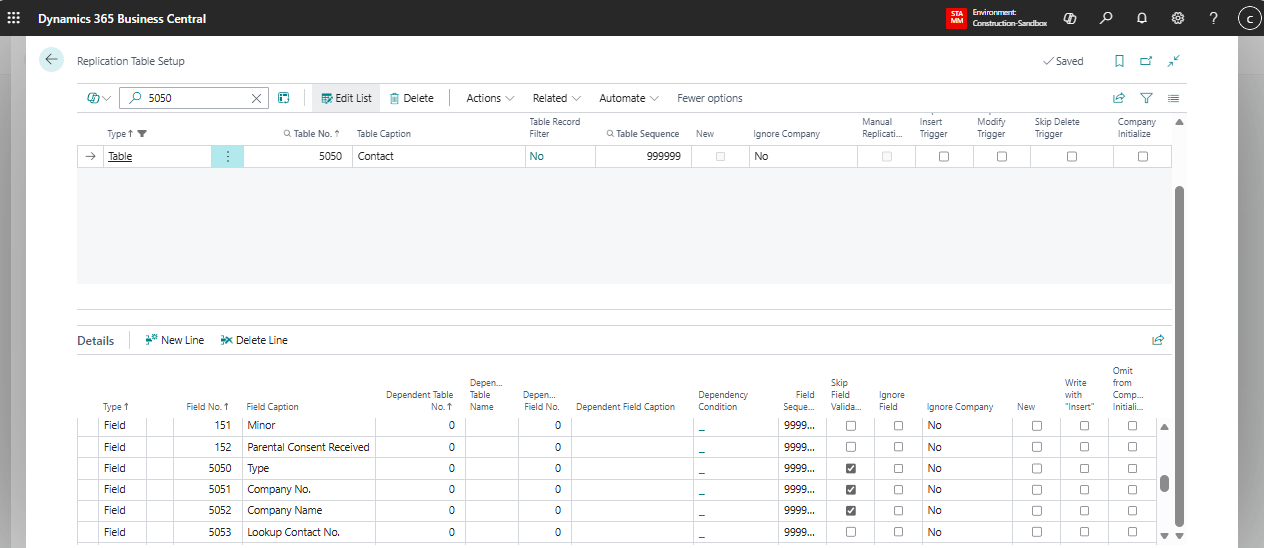Open page in new window icon
Image resolution: width=1264 pixels, height=548 pixels.
(x=1146, y=61)
